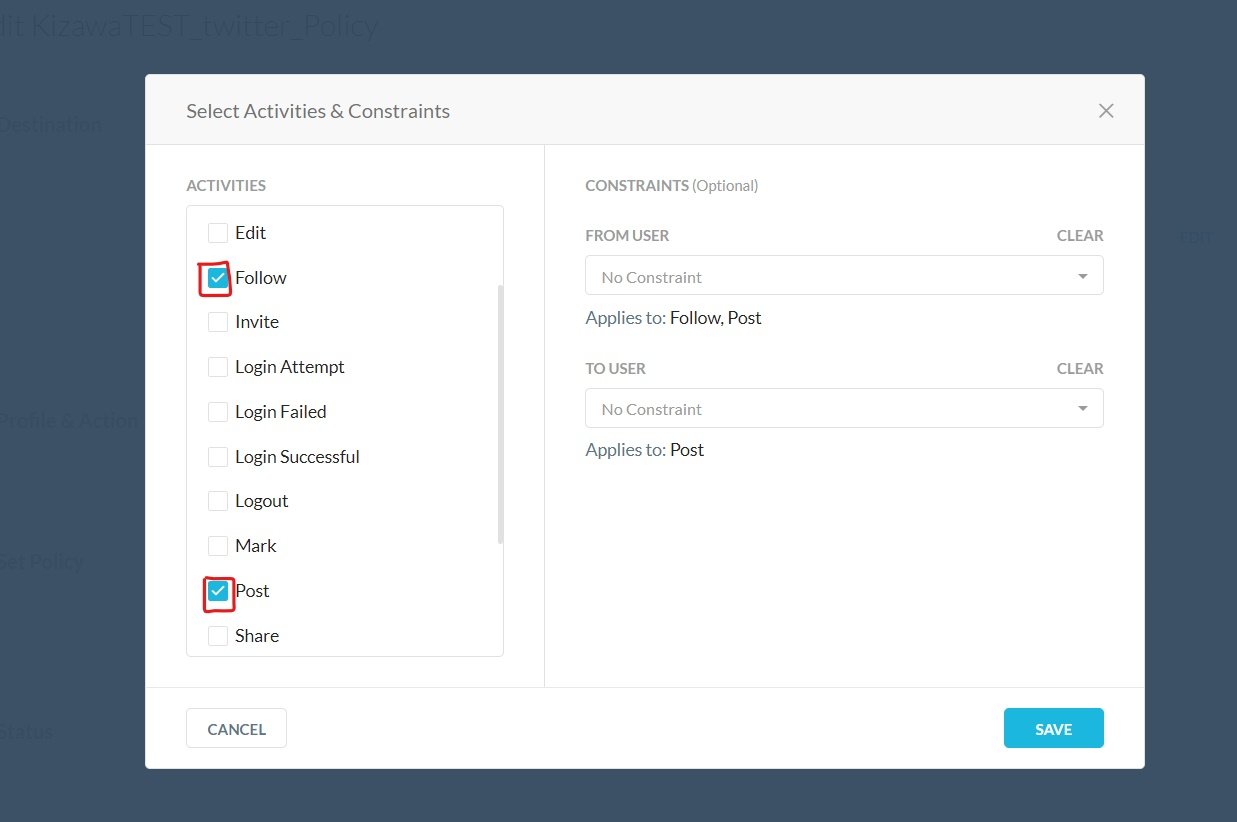Click the Mark label text
This screenshot has width=1237, height=822.
(x=256, y=546)
